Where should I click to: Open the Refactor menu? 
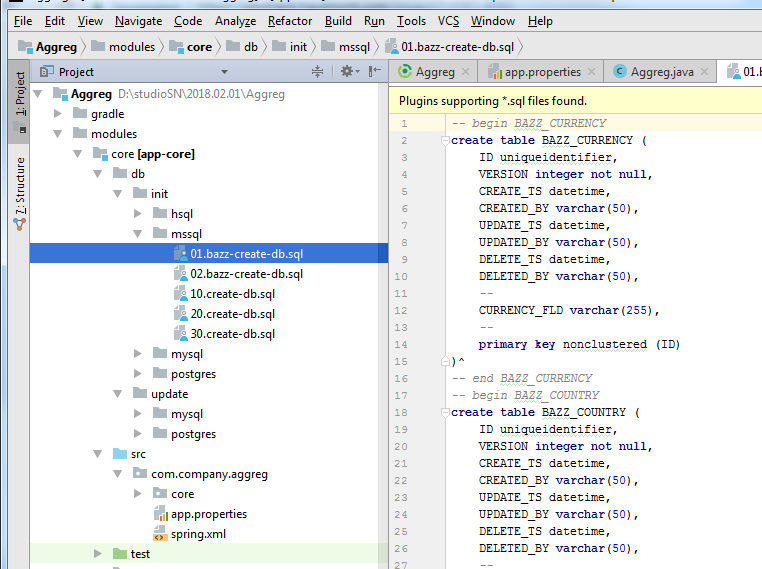pos(290,21)
